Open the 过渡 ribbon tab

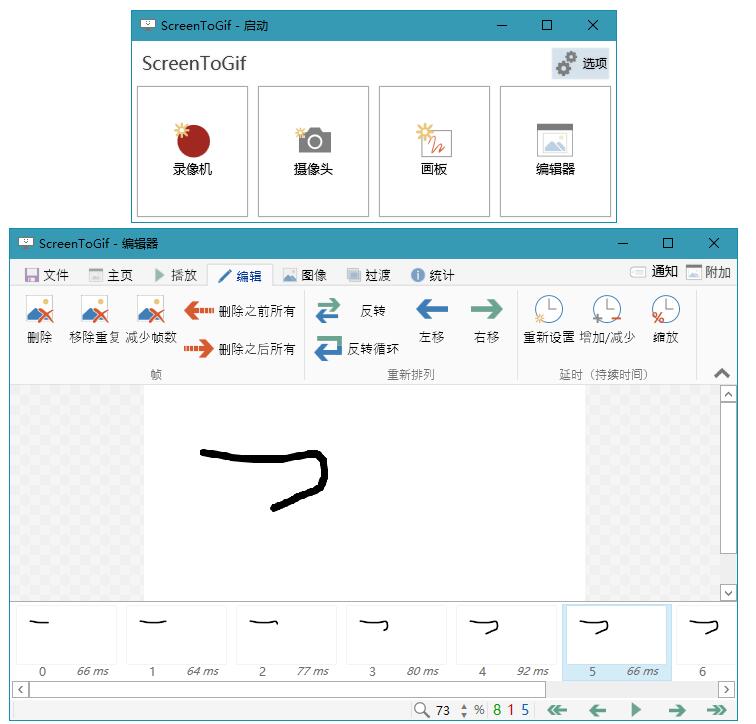pos(369,275)
